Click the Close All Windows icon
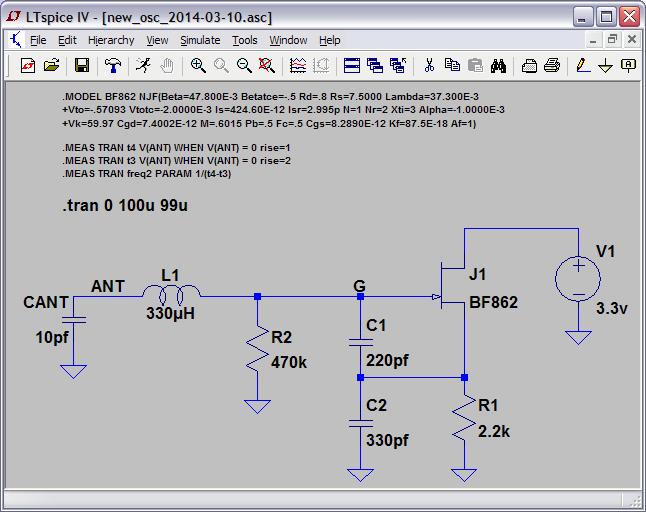Viewport: 646px width, 512px height. (x=398, y=65)
